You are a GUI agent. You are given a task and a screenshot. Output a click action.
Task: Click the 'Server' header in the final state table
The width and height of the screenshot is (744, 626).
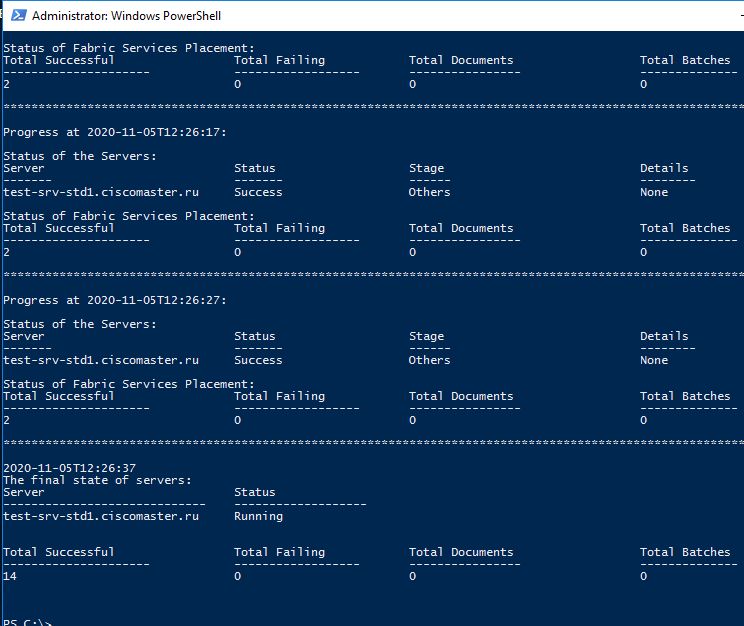[24, 492]
